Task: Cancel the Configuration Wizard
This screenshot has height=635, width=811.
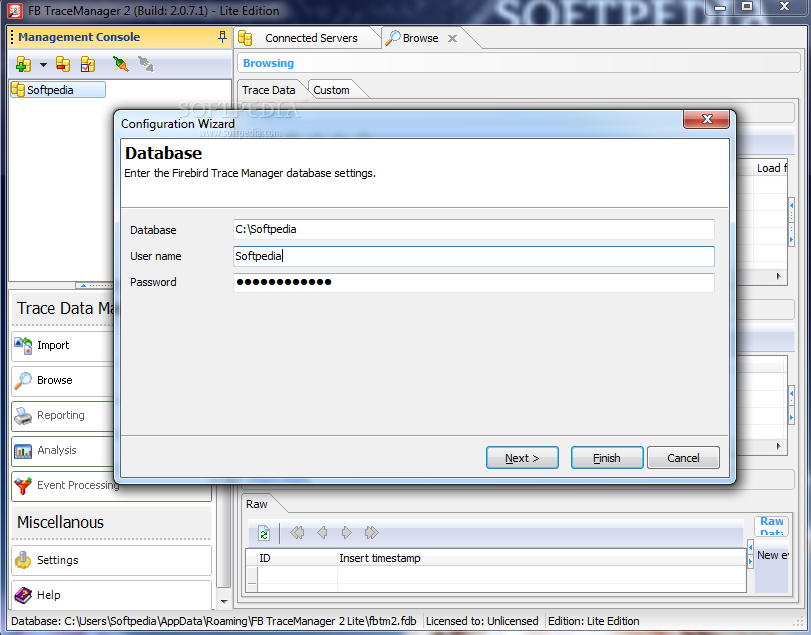Action: (x=683, y=458)
